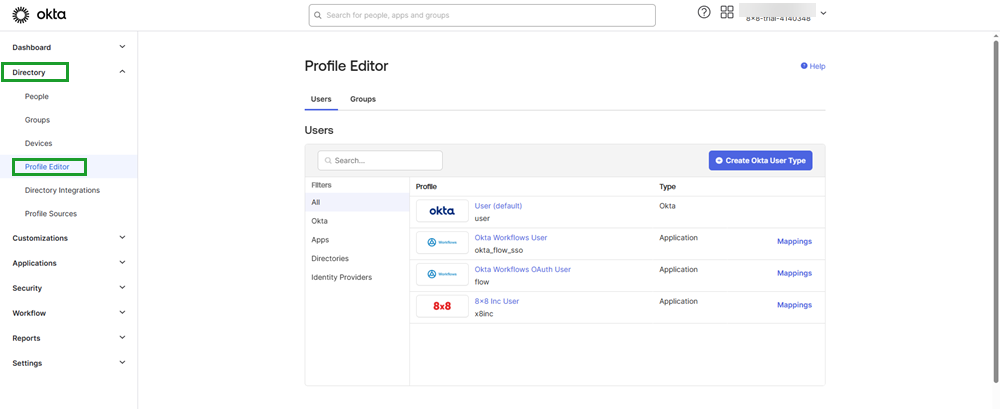Click the 8x8 logo in profile list
The width and height of the screenshot is (1000, 409).
pyautogui.click(x=442, y=306)
